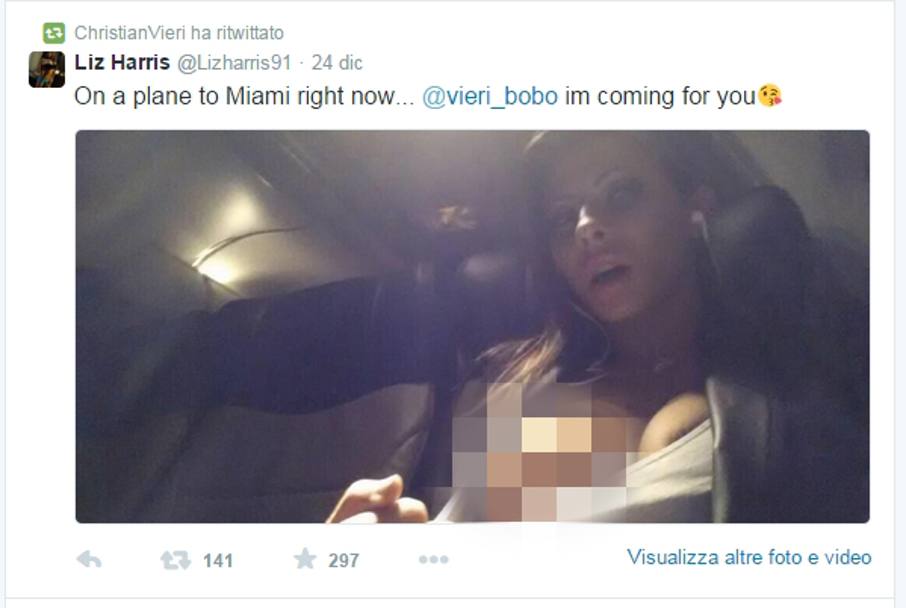Open Liz Harris profile avatar
This screenshot has height=608, width=906.
click(x=47, y=69)
